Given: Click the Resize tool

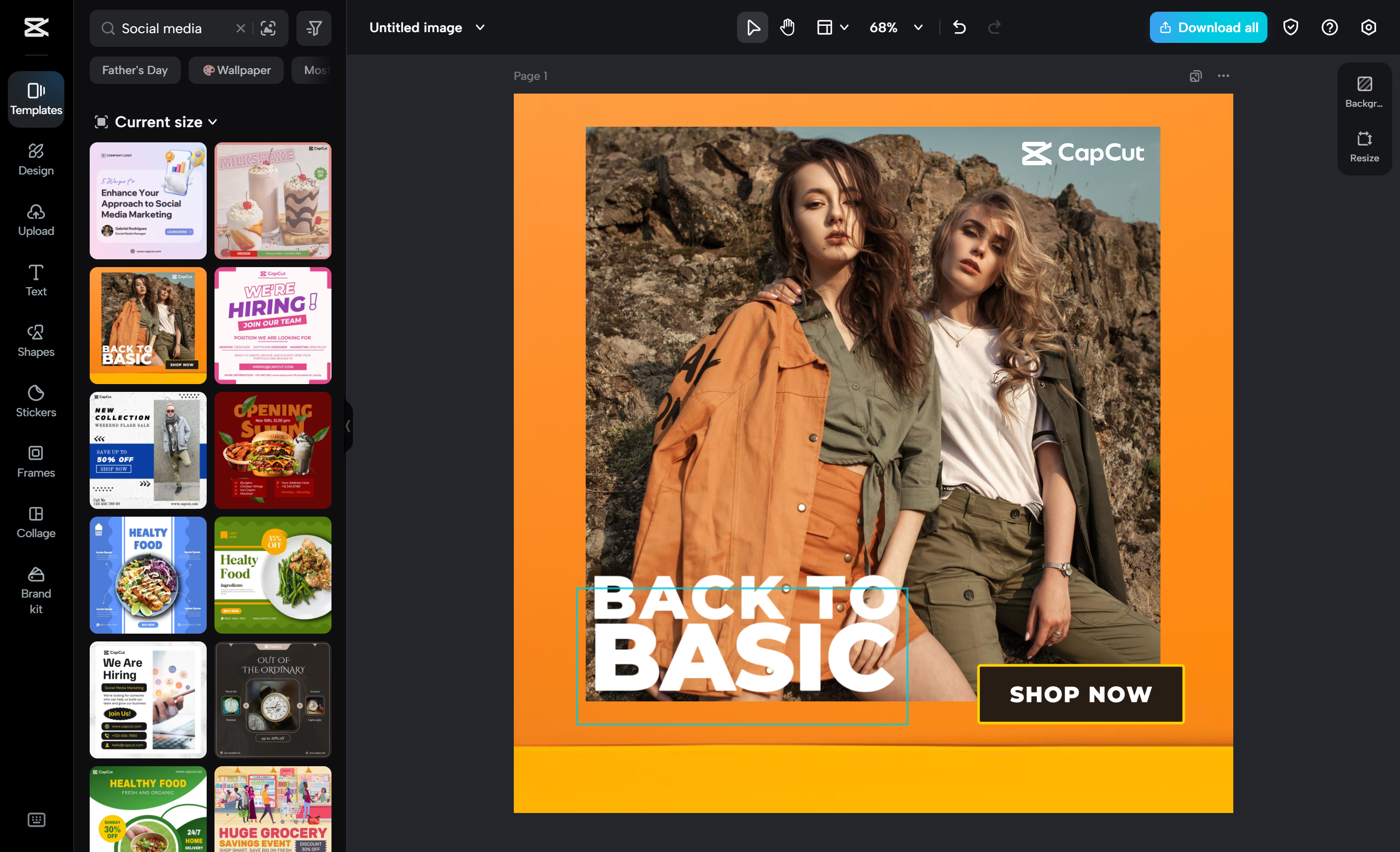Looking at the screenshot, I should (1363, 147).
